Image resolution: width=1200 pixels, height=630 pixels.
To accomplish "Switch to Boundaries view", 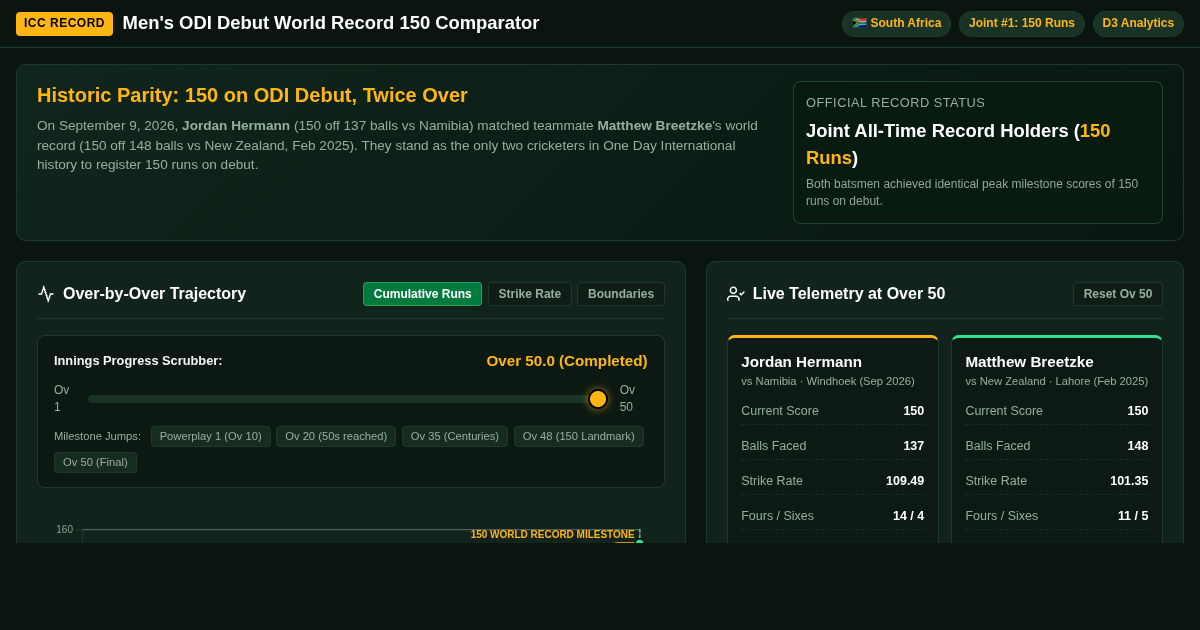I will coord(621,294).
